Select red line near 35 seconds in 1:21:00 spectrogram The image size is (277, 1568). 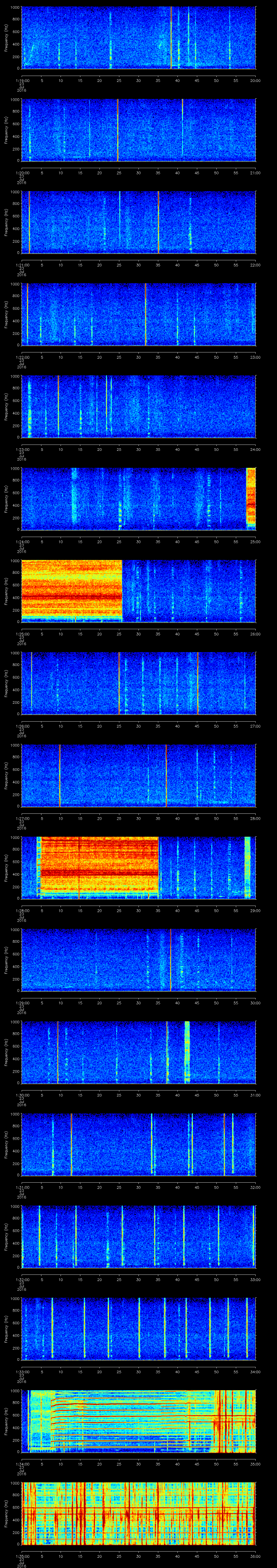tap(158, 222)
